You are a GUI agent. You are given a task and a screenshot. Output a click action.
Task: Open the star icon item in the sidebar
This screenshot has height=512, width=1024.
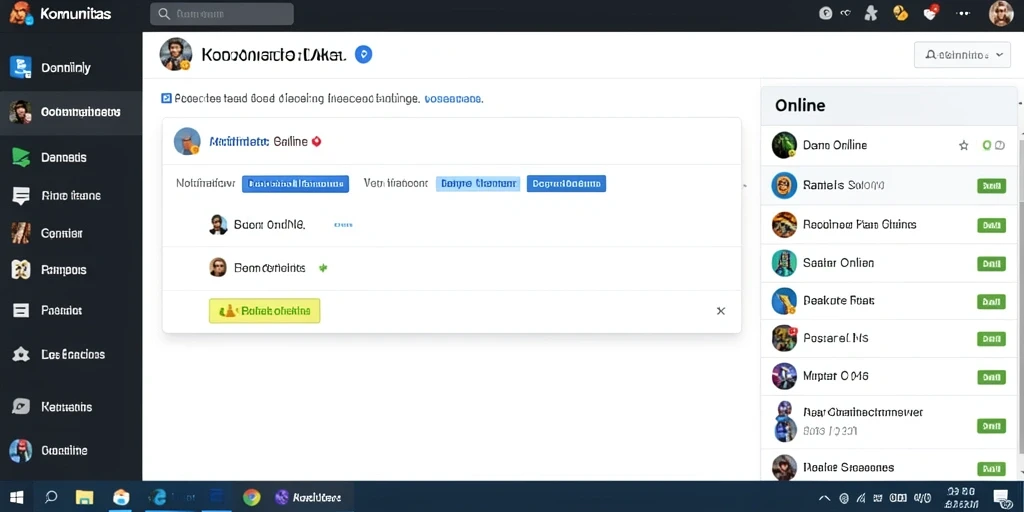21,355
